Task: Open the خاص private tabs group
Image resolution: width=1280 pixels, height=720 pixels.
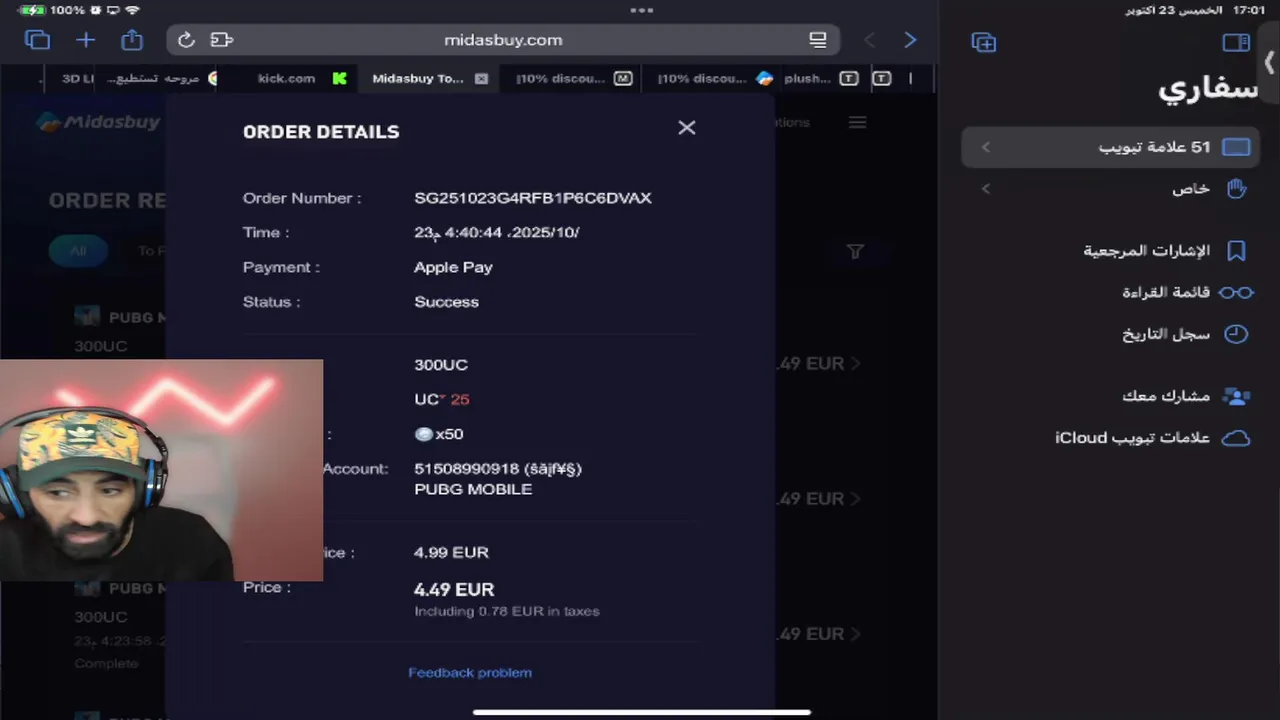Action: pyautogui.click(x=1110, y=188)
